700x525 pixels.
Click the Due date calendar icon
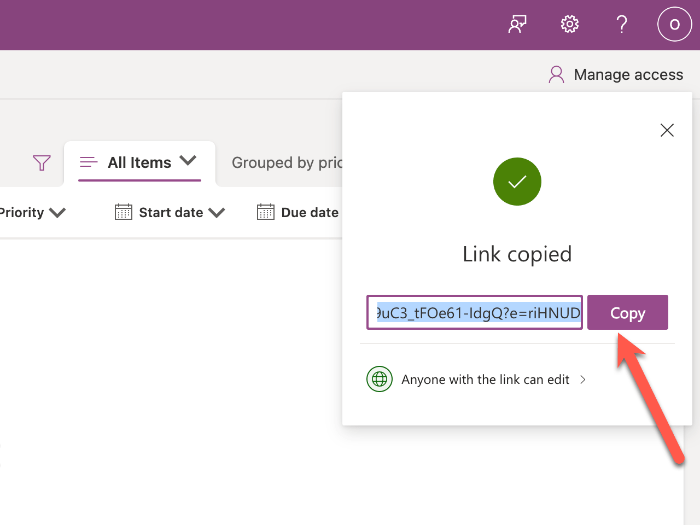(266, 212)
